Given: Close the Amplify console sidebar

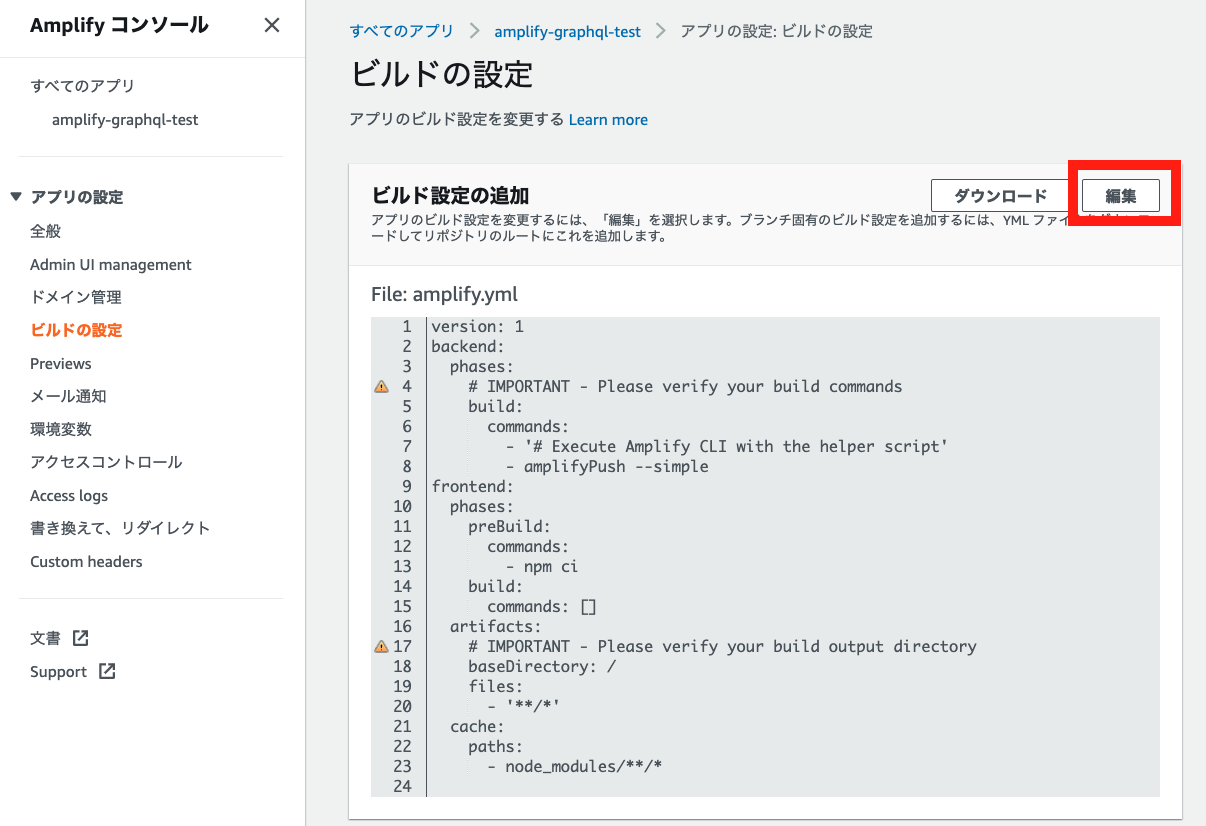Looking at the screenshot, I should point(271,25).
